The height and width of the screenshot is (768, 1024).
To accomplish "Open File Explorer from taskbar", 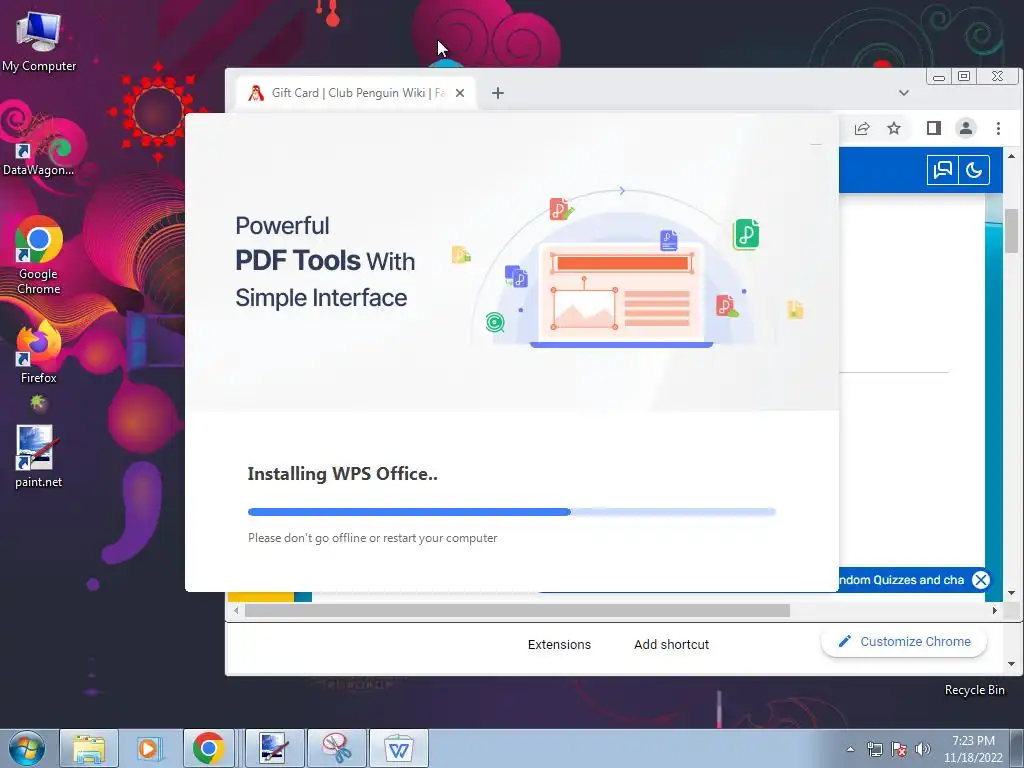I will coord(89,748).
